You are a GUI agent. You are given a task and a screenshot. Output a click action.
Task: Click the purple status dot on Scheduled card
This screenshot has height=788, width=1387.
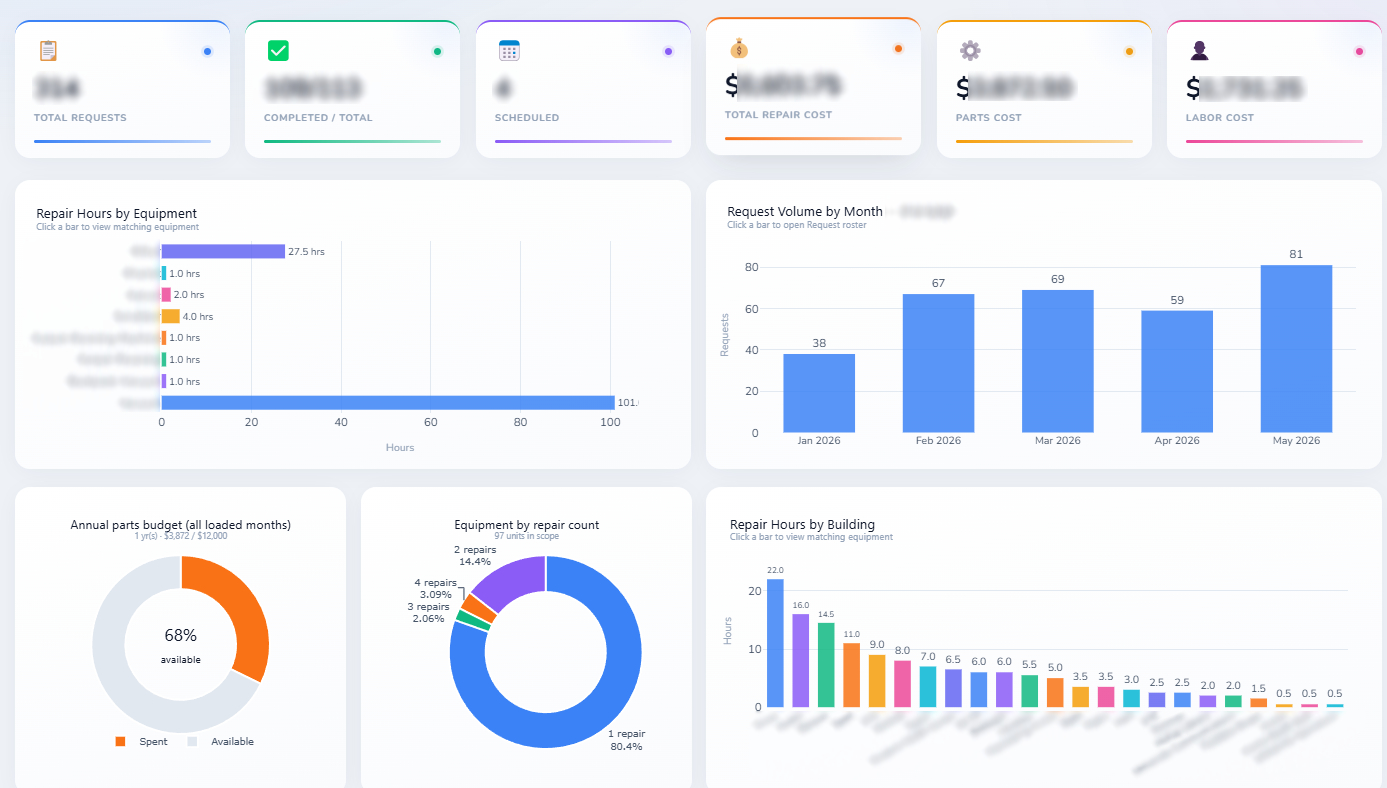click(x=668, y=51)
